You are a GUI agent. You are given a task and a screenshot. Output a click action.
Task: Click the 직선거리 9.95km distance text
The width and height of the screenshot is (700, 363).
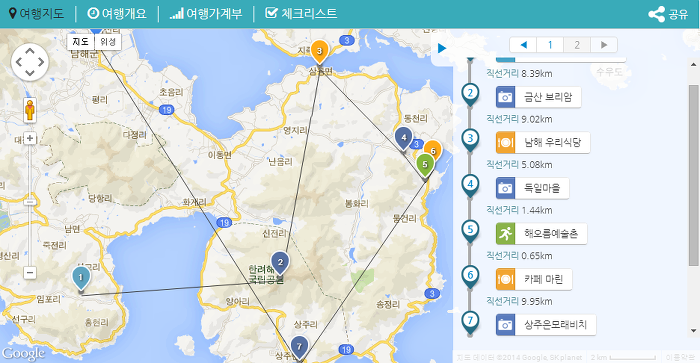click(519, 301)
